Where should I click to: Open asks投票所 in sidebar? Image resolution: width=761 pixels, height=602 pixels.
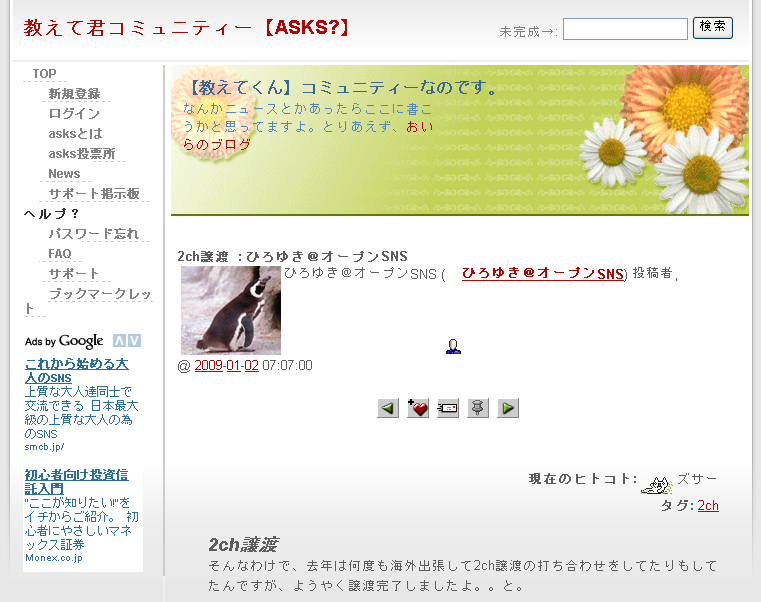pos(82,153)
